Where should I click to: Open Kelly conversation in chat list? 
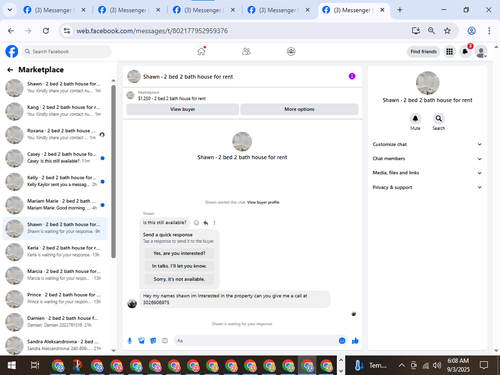(55, 181)
